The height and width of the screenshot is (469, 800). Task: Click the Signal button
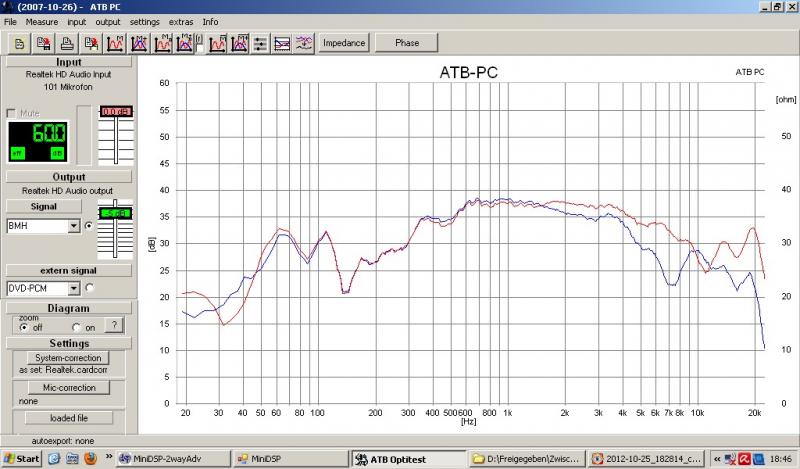click(43, 206)
